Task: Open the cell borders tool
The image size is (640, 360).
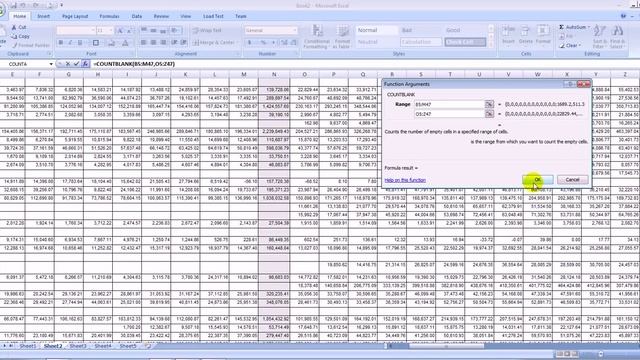Action: [96, 42]
